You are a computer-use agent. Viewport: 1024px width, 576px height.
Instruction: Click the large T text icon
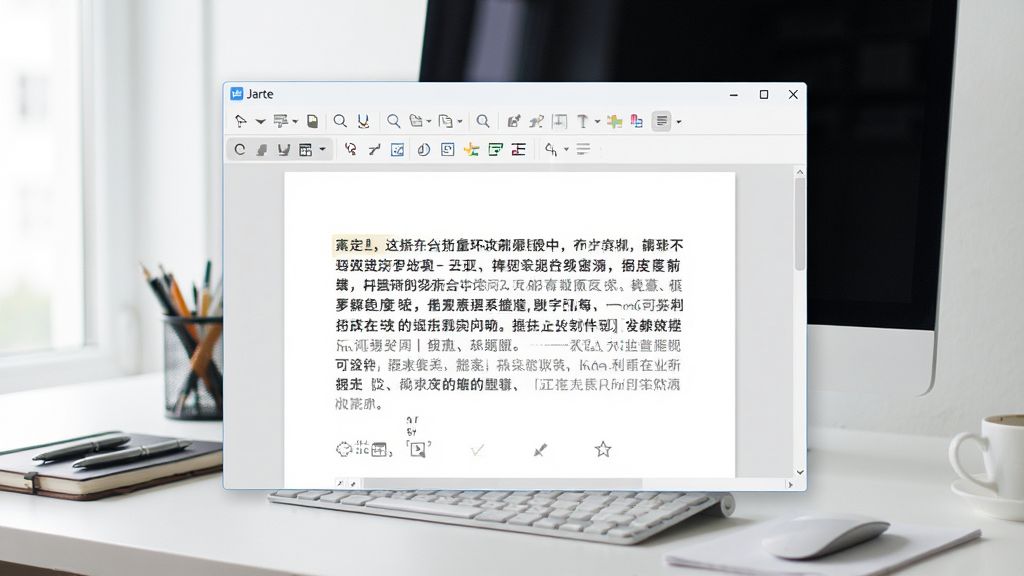click(x=583, y=121)
